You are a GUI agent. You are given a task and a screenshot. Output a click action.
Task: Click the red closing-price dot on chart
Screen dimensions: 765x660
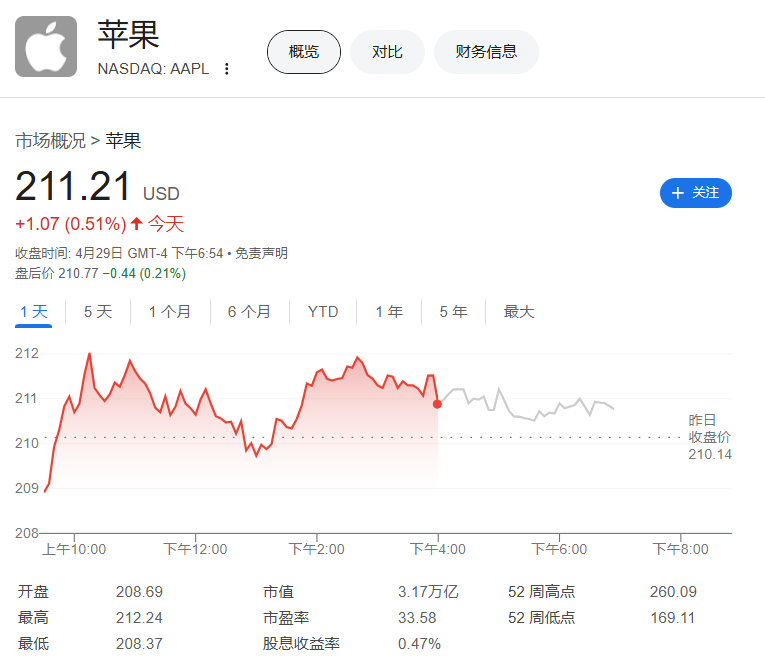[437, 404]
